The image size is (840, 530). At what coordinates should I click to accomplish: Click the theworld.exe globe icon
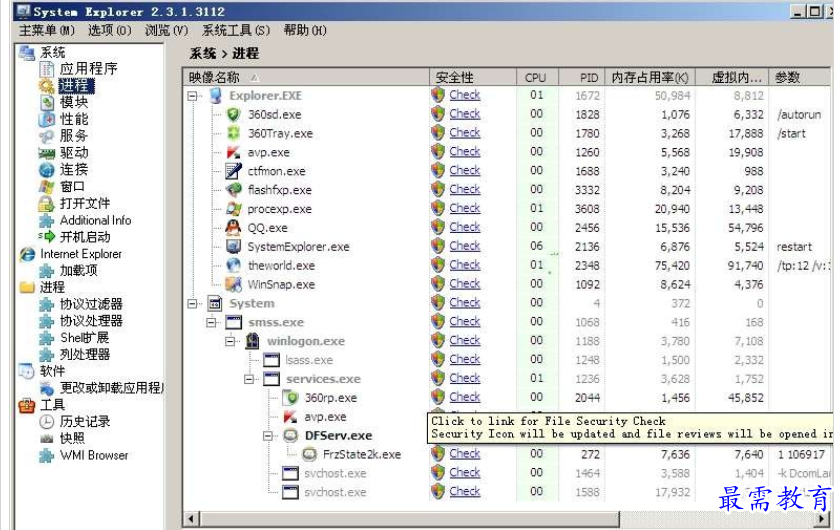point(233,265)
